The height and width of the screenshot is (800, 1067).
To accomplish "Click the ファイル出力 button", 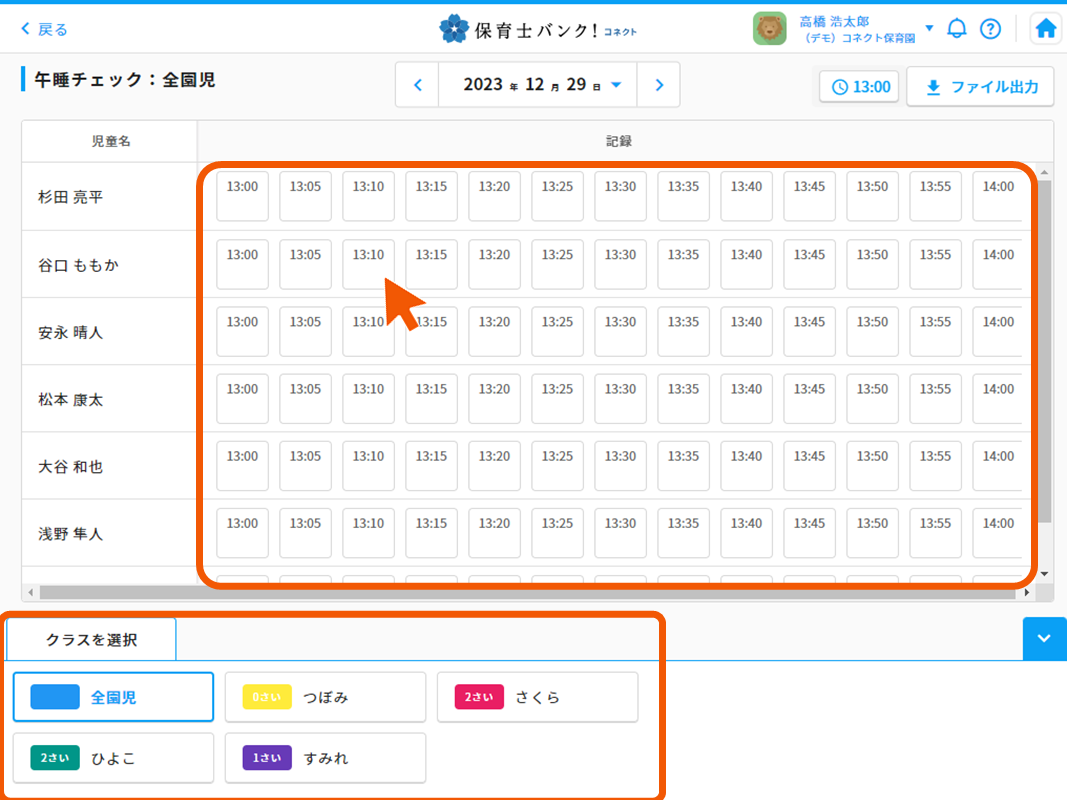I will point(980,87).
